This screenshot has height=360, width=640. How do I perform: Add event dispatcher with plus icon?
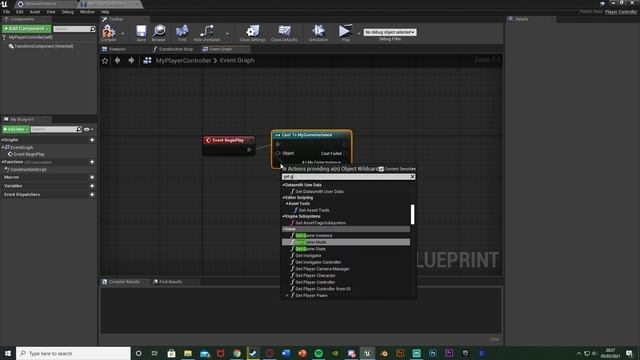(x=92, y=195)
